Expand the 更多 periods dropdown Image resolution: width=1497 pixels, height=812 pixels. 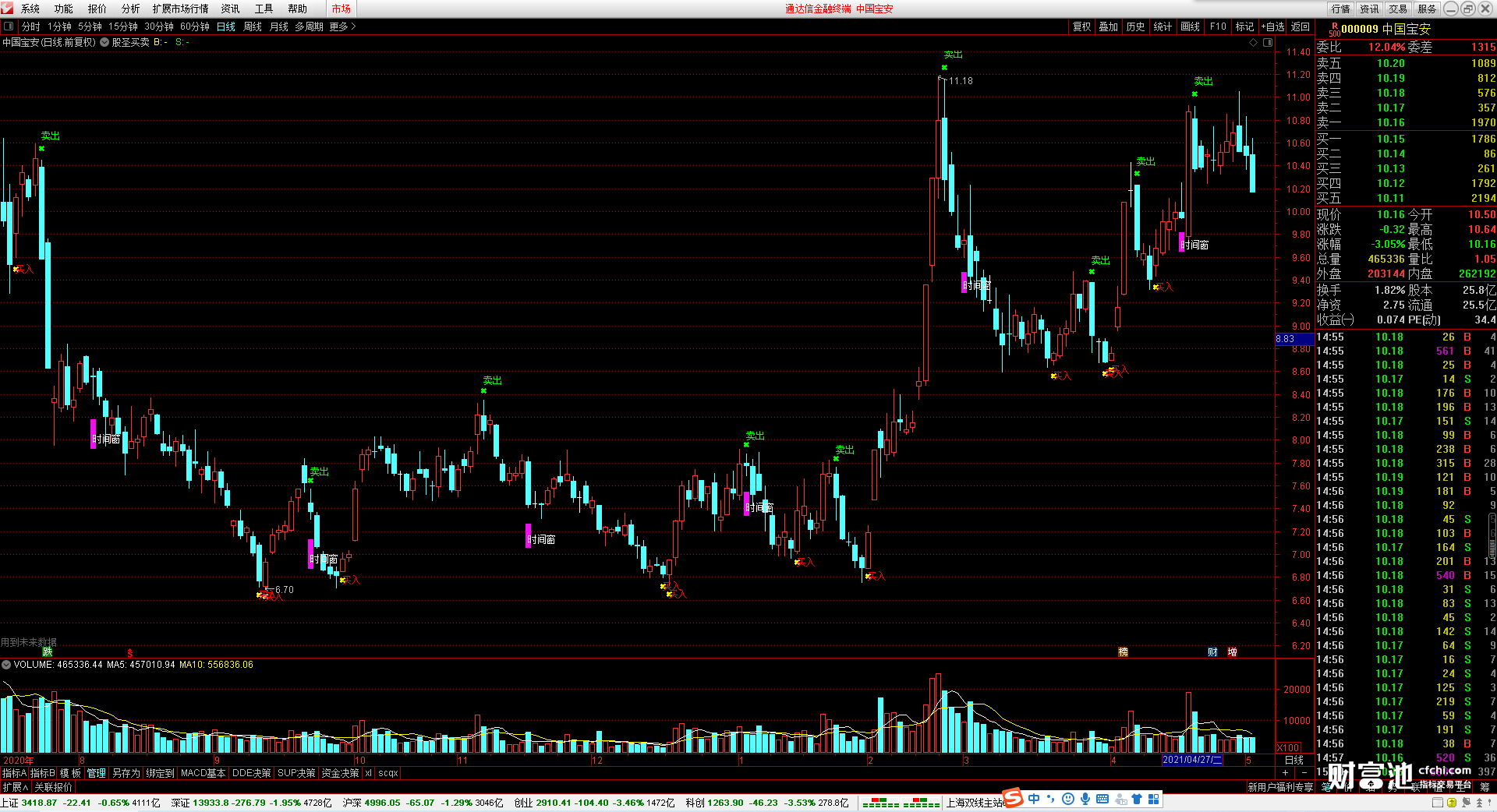pyautogui.click(x=342, y=26)
